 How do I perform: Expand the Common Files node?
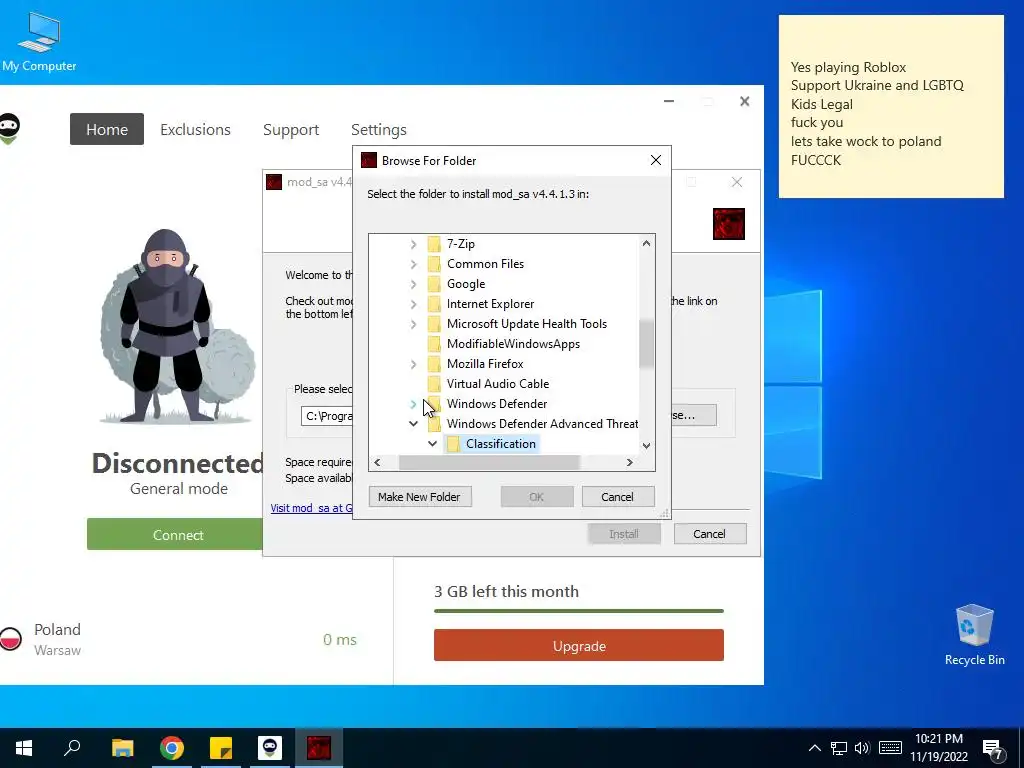click(413, 264)
